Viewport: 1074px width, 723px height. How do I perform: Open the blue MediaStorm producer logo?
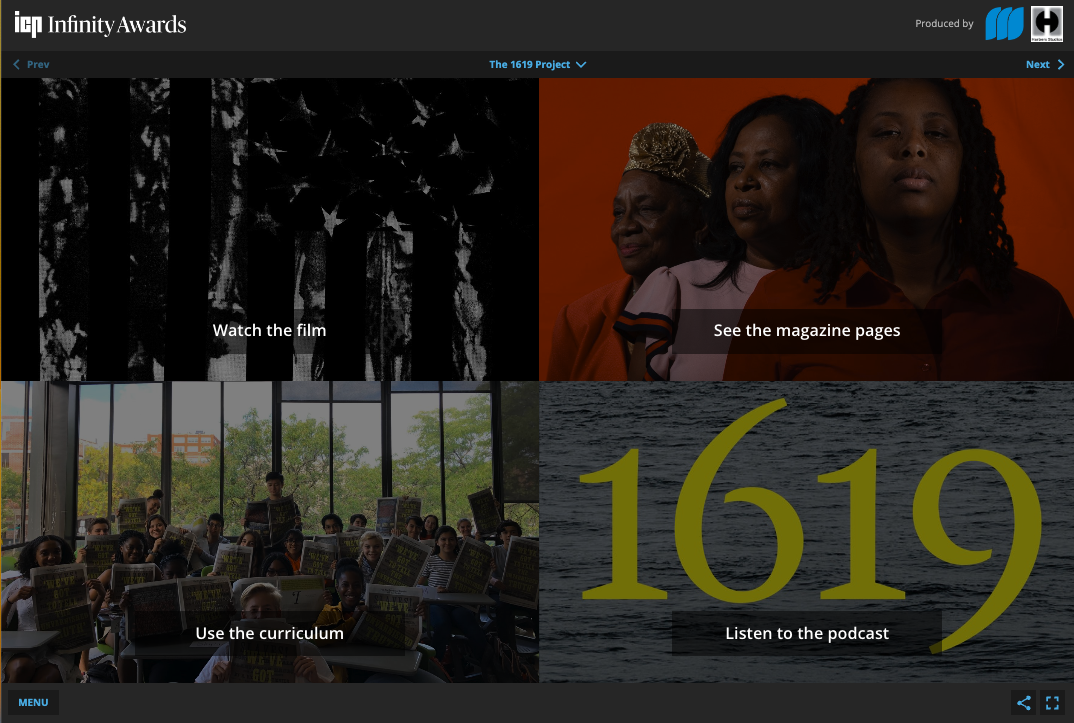tap(1004, 24)
